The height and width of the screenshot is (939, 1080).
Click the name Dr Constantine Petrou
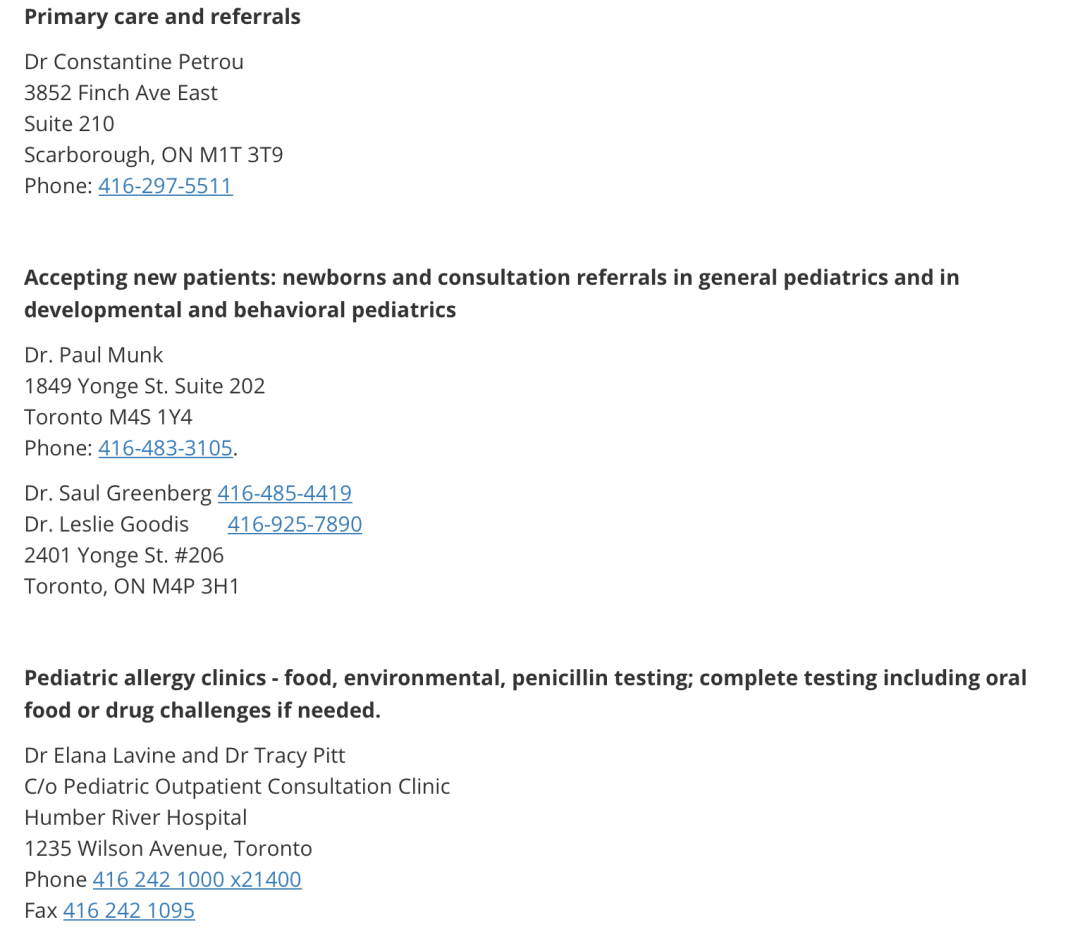(x=134, y=62)
